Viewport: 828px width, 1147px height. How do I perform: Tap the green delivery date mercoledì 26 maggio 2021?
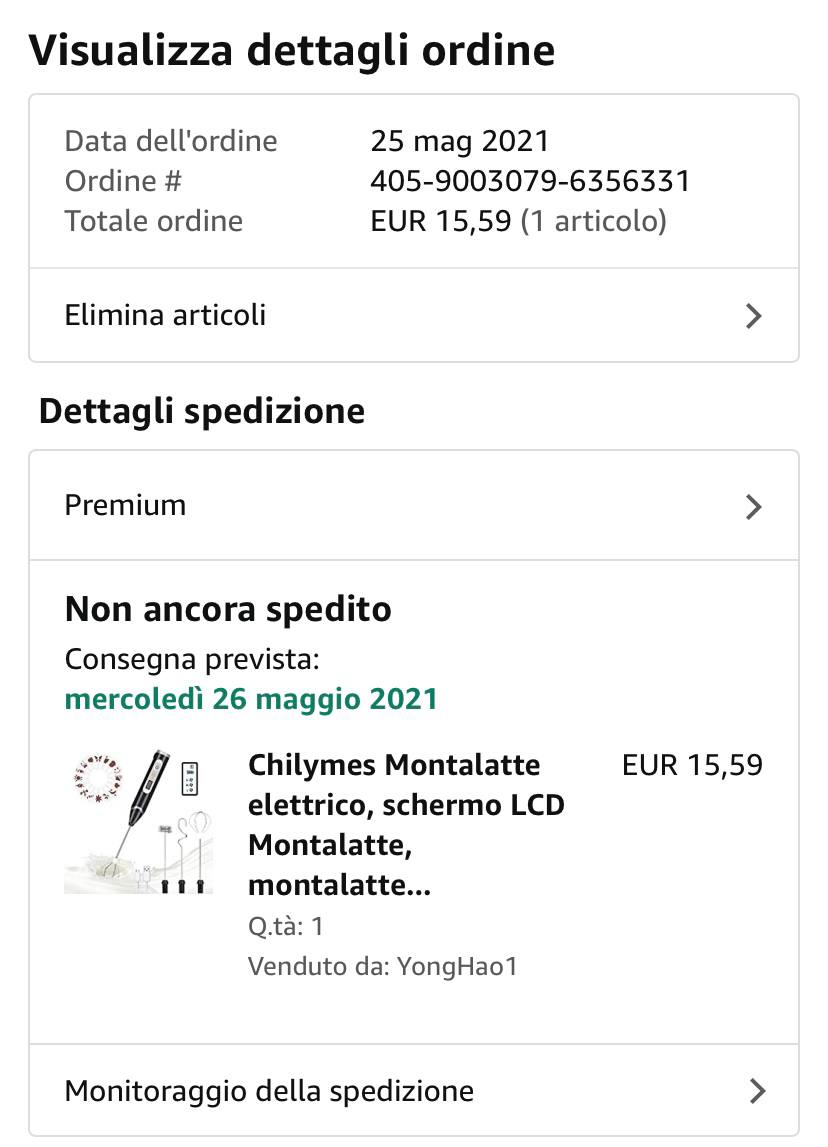pos(251,698)
